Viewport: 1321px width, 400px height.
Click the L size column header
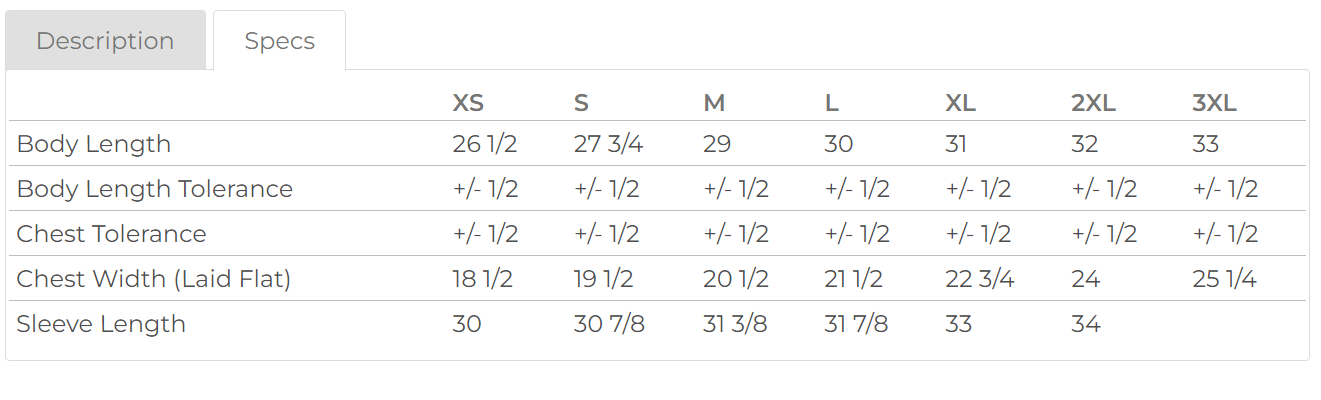pos(831,103)
